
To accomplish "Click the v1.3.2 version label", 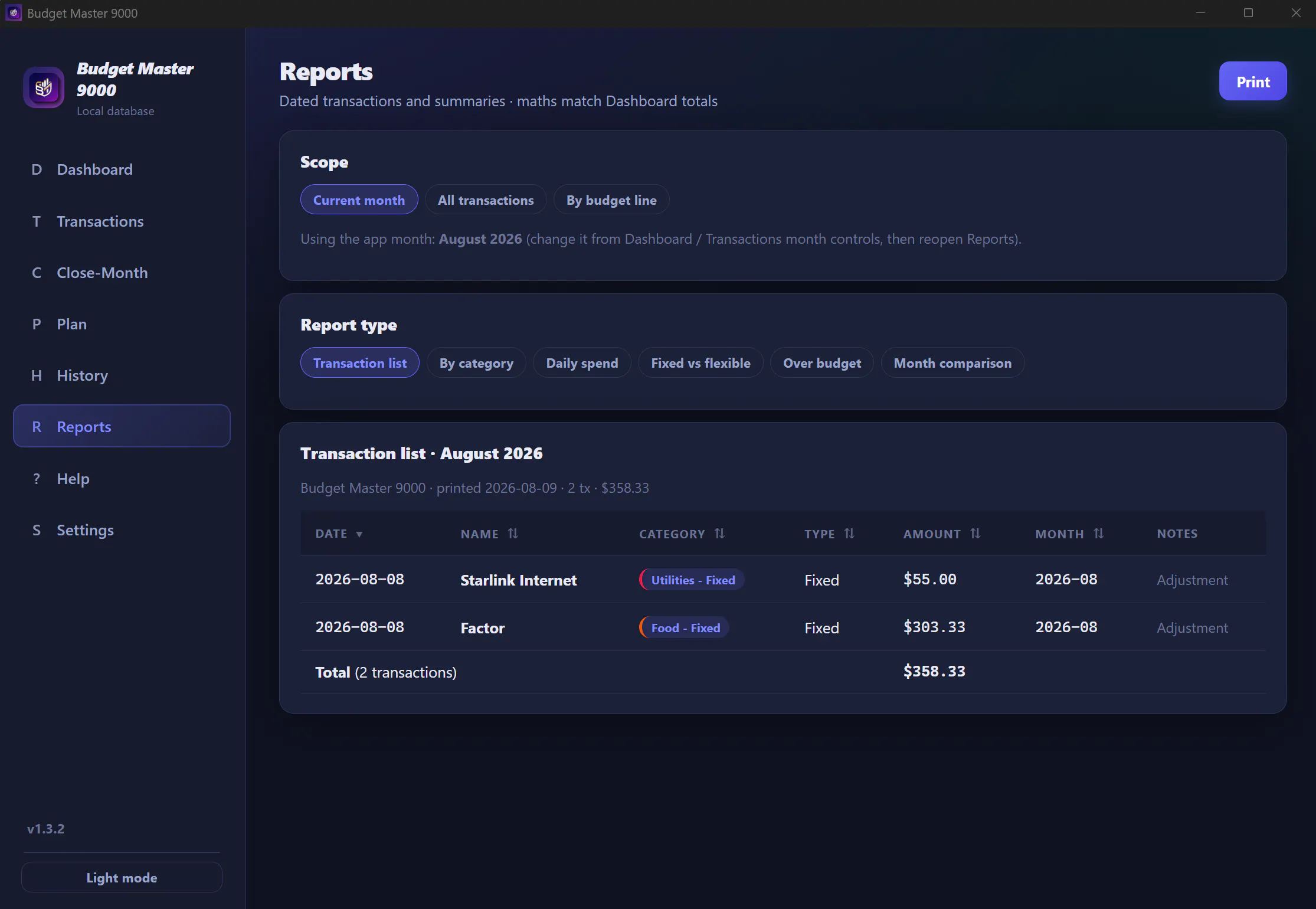I will [45, 829].
